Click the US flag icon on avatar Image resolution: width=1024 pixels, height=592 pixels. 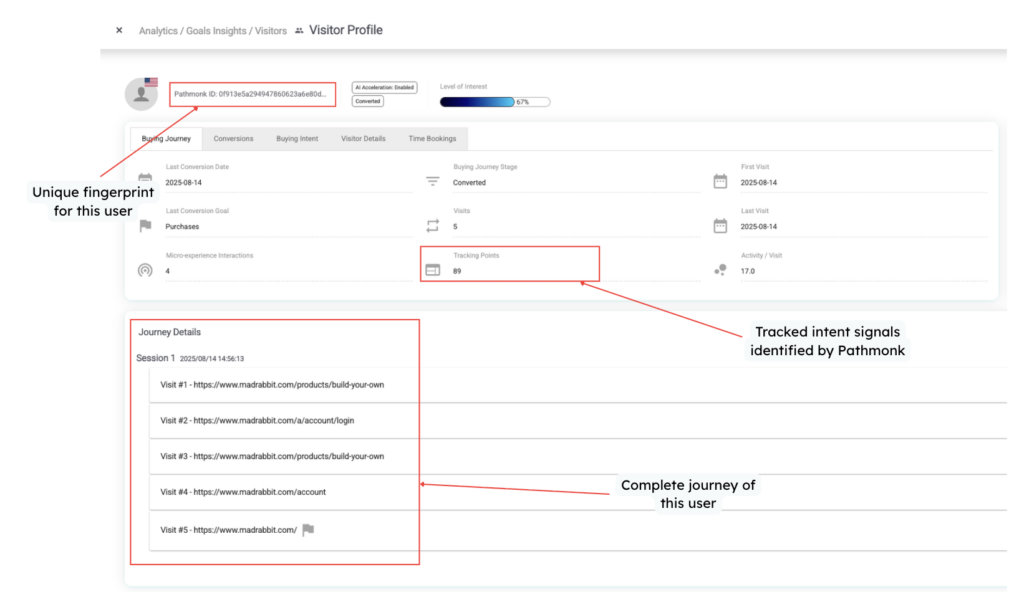tap(151, 82)
